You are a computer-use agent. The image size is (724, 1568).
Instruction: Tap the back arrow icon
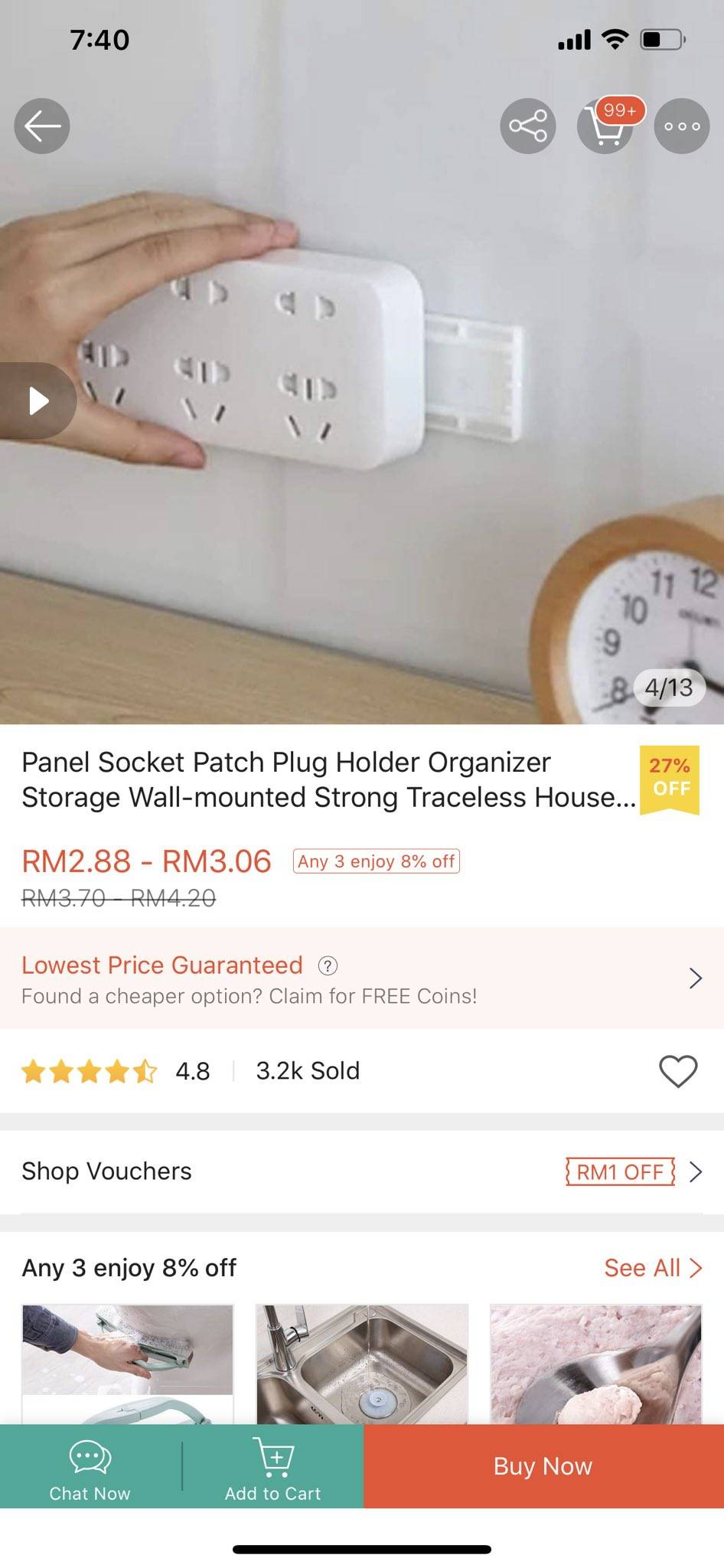pyautogui.click(x=42, y=126)
